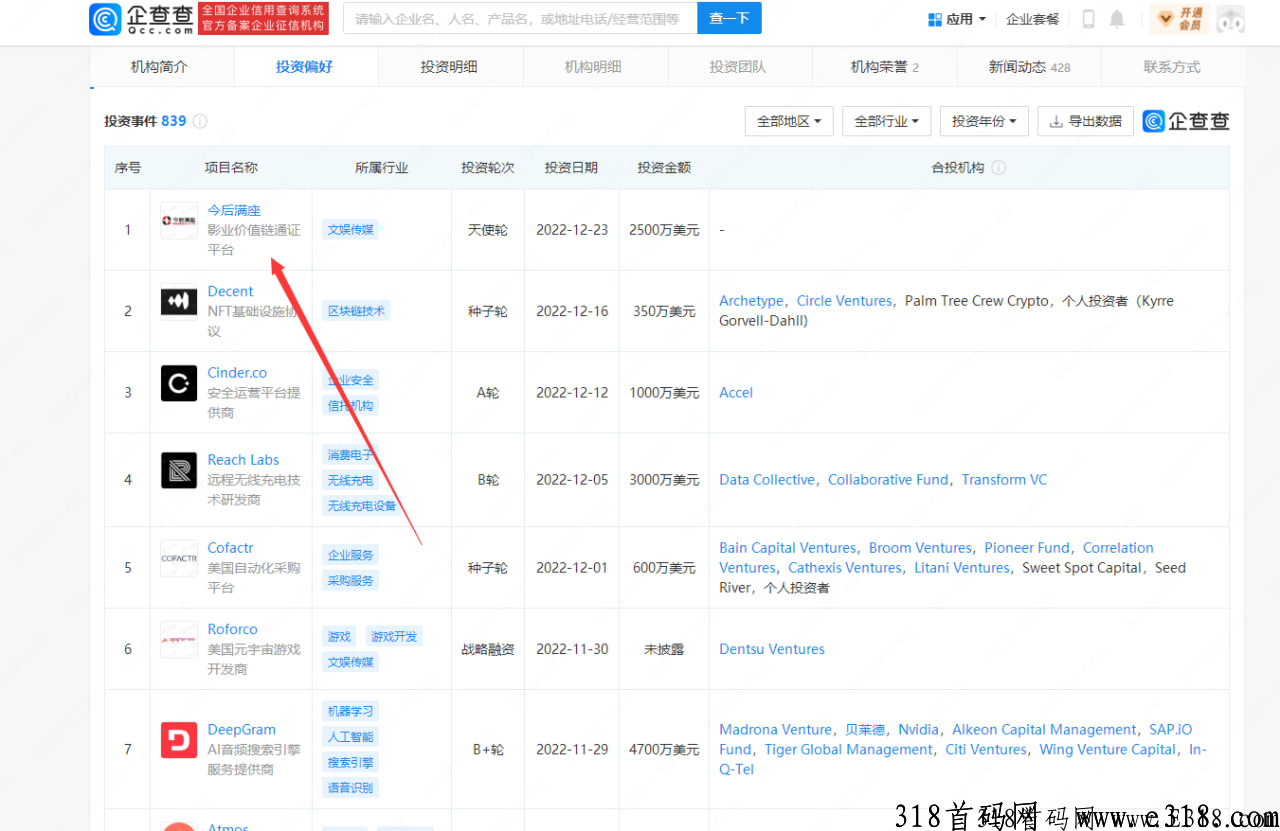Expand the 全部行业 industry filter
The height and width of the screenshot is (831, 1280).
click(x=886, y=121)
